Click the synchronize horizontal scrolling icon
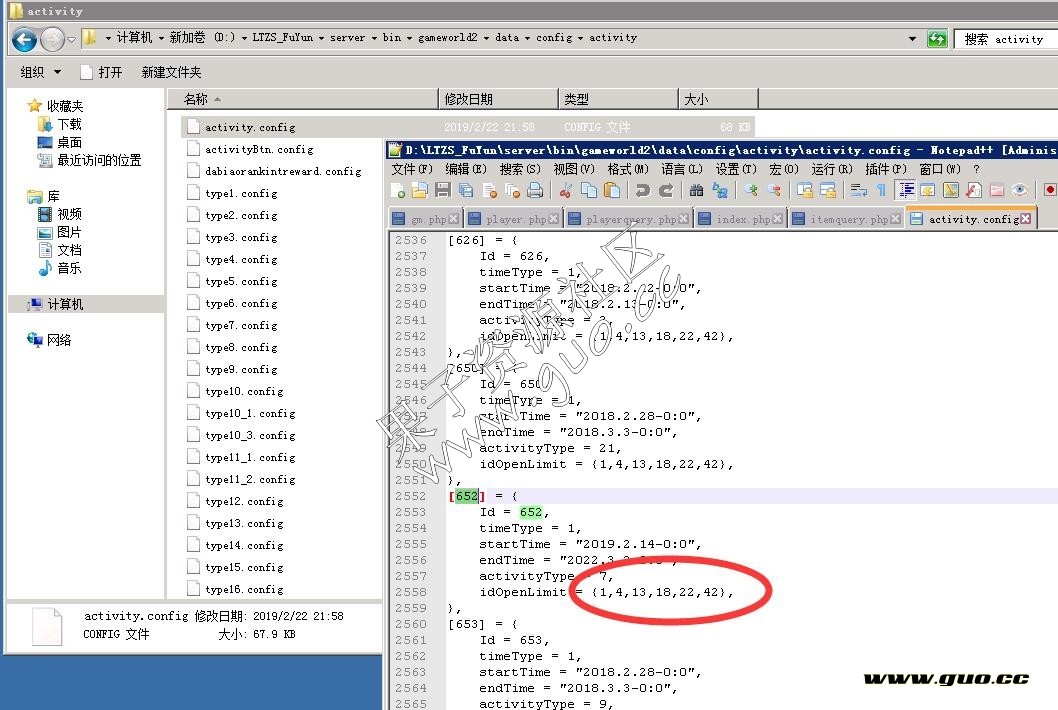This screenshot has width=1058, height=710. coord(828,191)
